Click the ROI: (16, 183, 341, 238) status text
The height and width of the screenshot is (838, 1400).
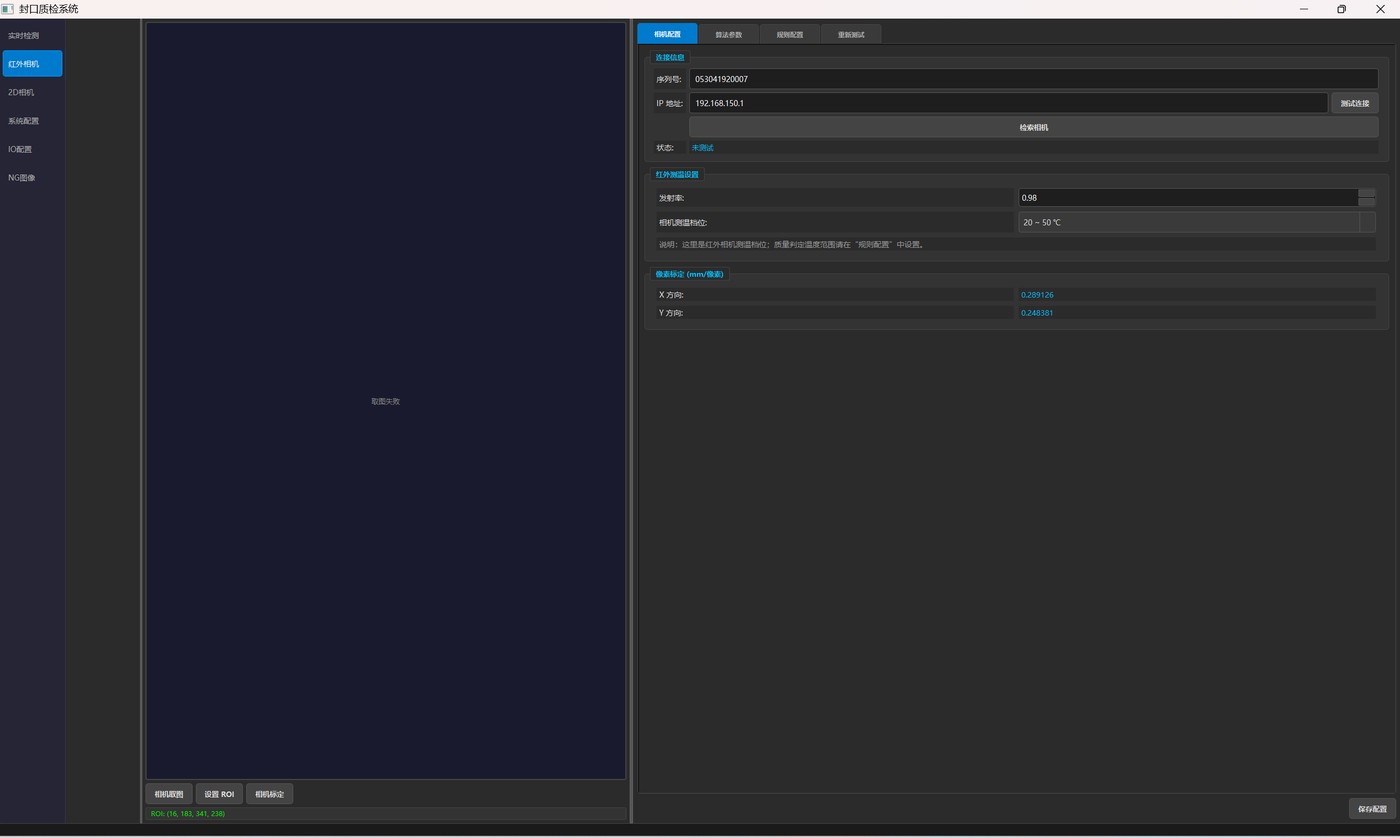tap(187, 814)
